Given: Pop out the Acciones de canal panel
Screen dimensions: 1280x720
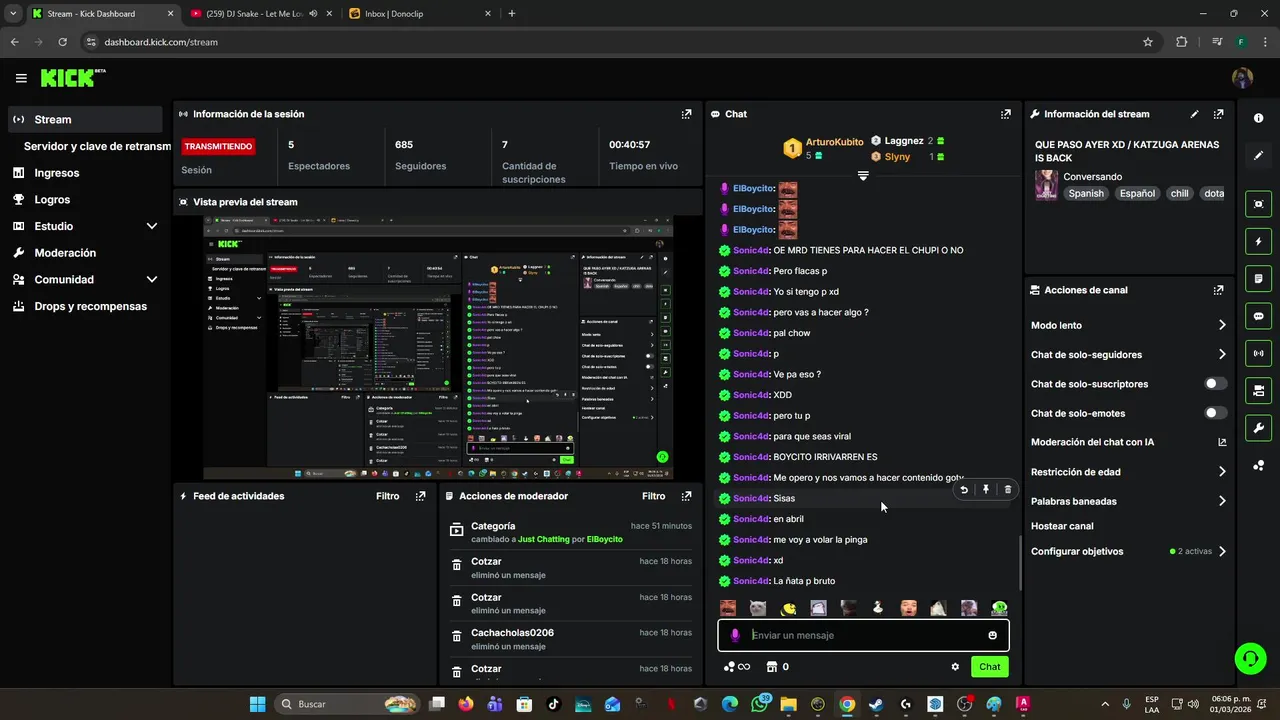Looking at the screenshot, I should 1218,290.
